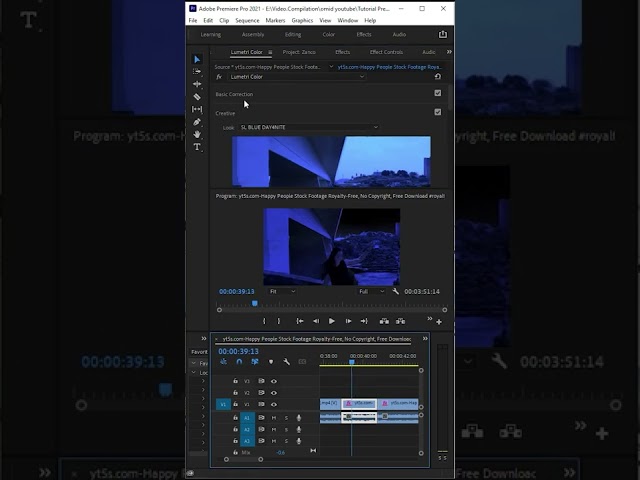640x480 pixels.
Task: Click the V1 source patch button
Action: [223, 404]
